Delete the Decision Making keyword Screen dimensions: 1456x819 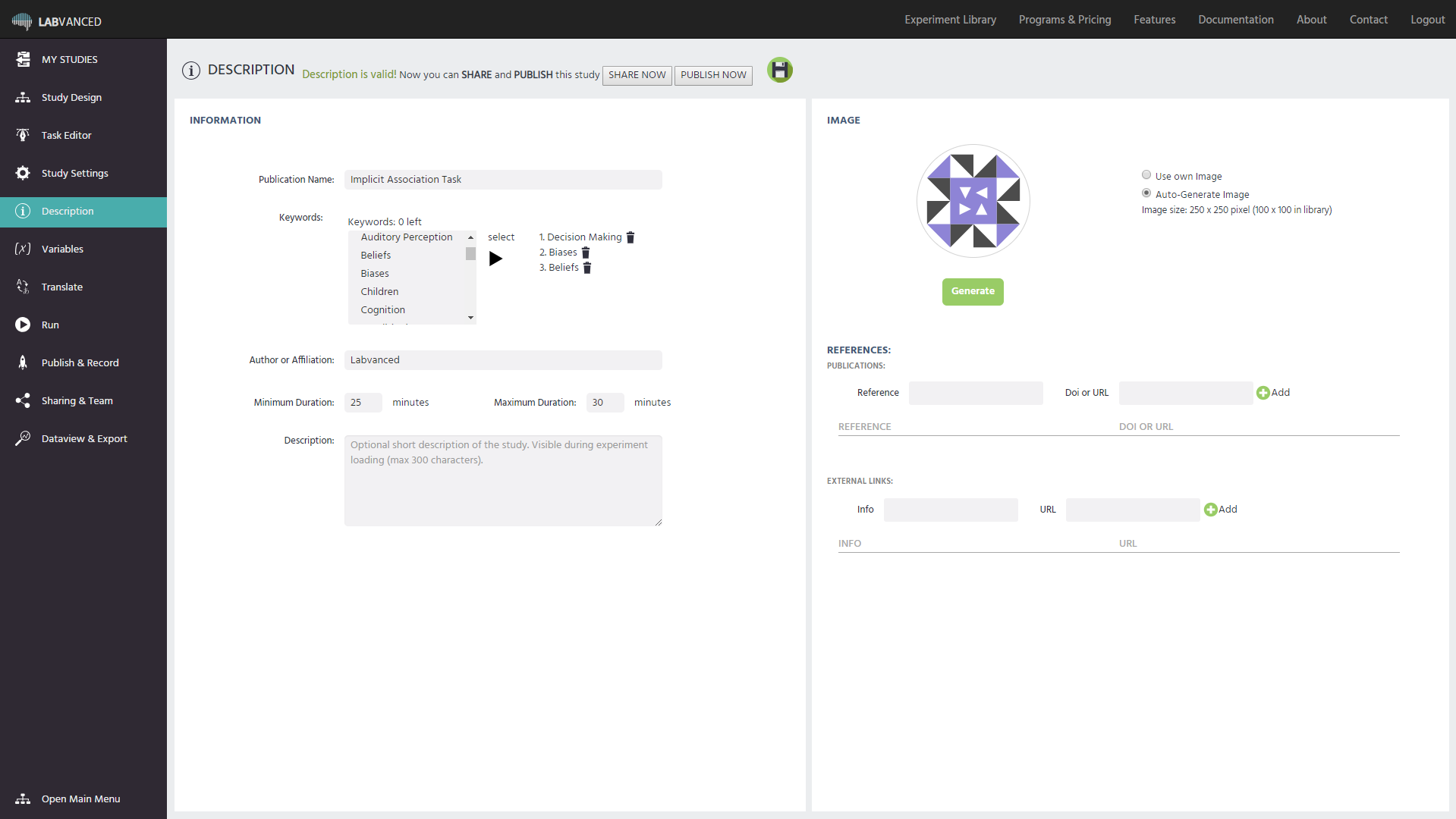click(631, 237)
